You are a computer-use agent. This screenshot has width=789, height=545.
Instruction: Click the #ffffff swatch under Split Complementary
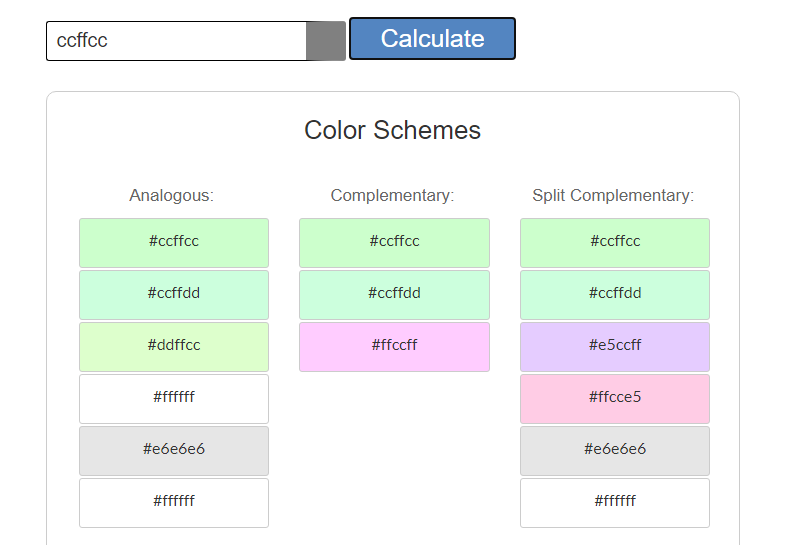pos(615,502)
